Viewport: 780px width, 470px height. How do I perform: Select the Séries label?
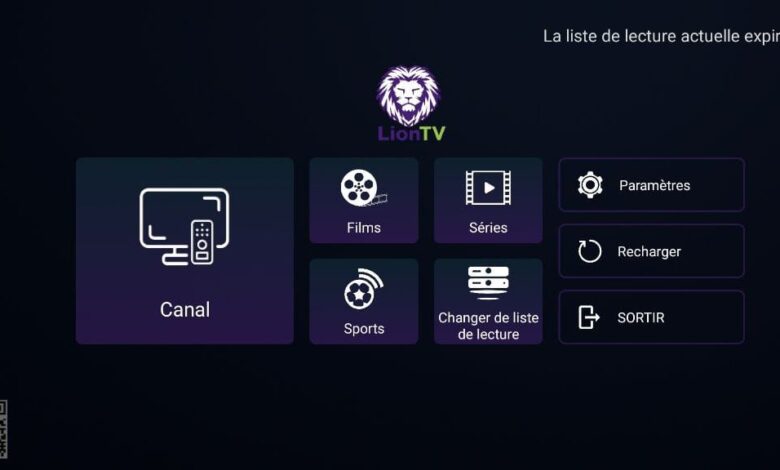[x=488, y=228]
